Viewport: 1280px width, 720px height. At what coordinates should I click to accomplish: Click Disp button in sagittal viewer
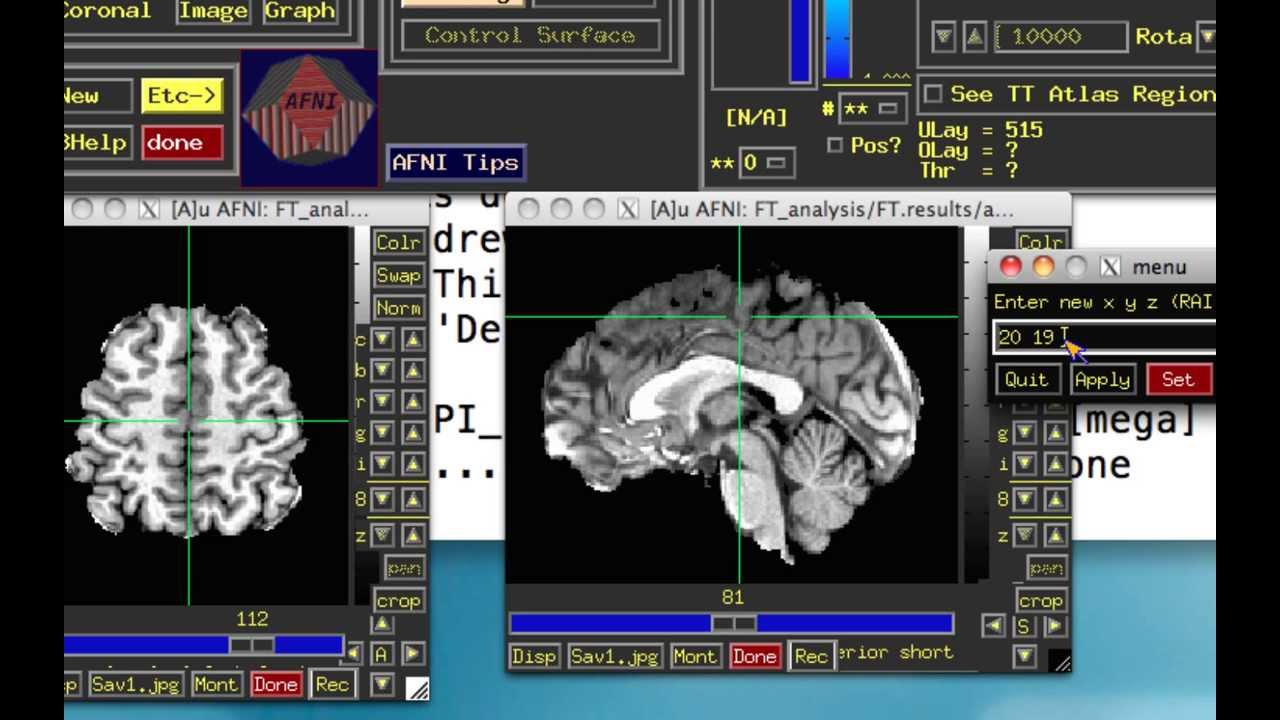(534, 656)
